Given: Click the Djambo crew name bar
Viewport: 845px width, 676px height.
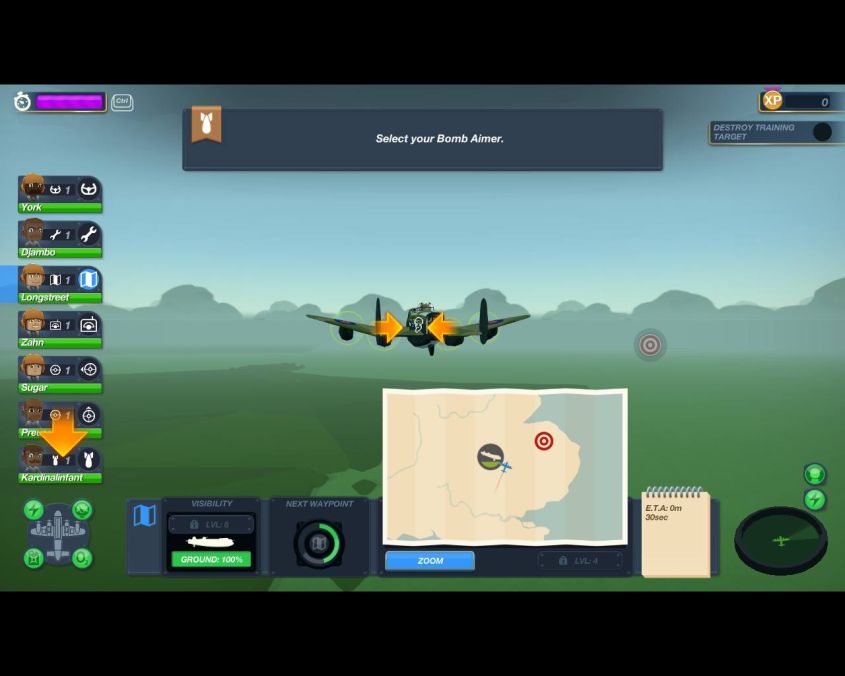Looking at the screenshot, I should (x=60, y=252).
